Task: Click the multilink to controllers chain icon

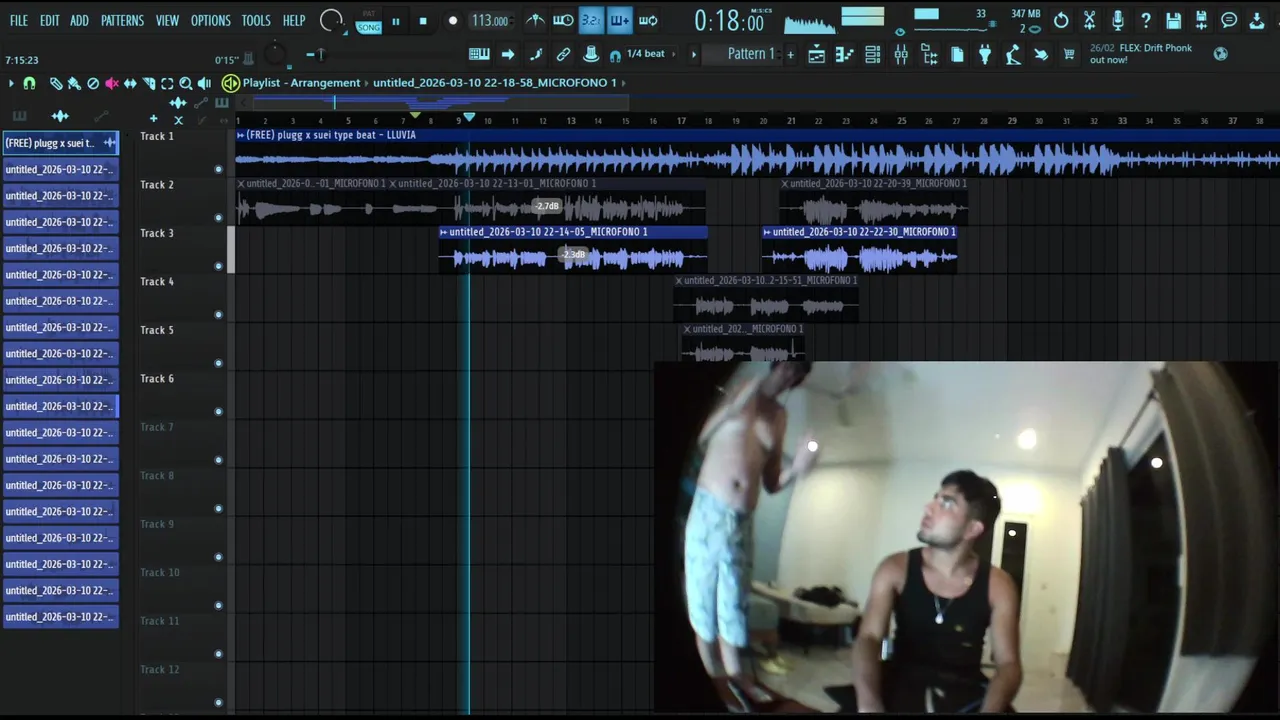Action: (563, 54)
